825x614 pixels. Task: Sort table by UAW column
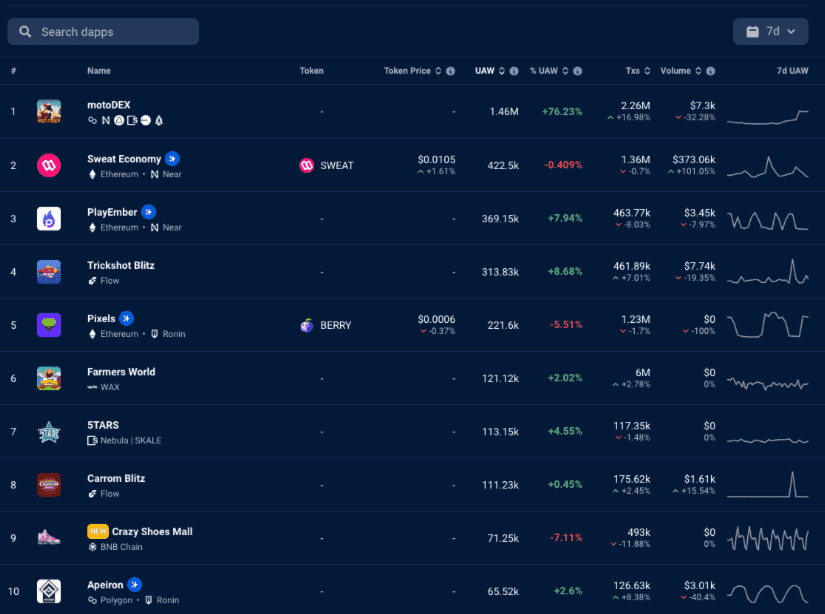click(502, 71)
